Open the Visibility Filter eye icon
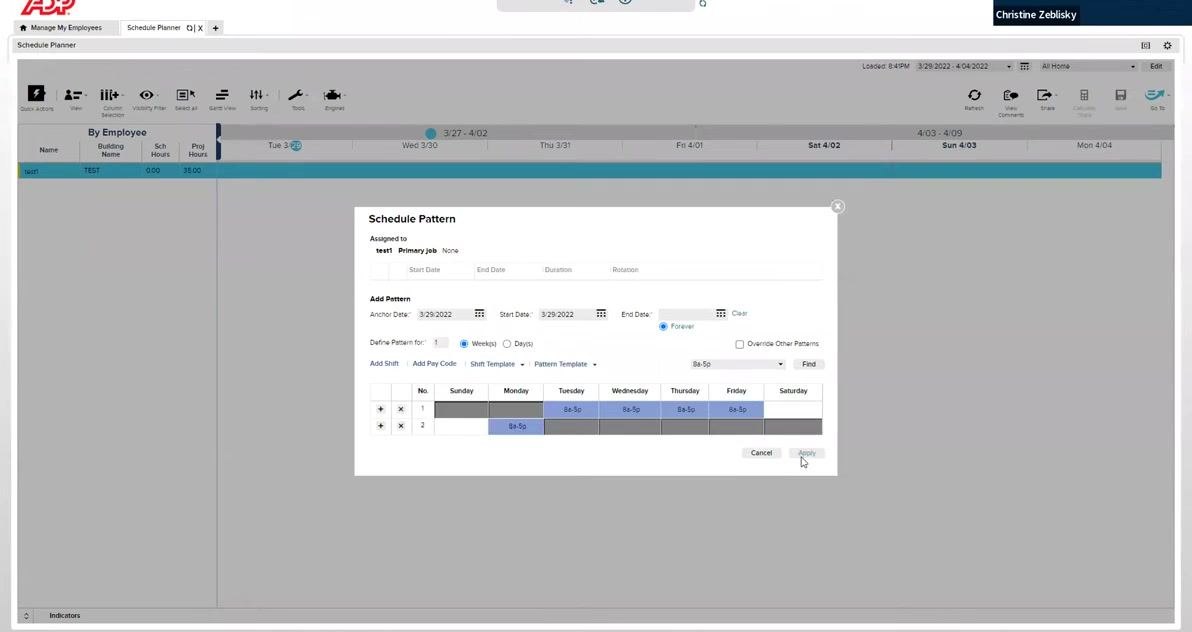1192x632 pixels. click(147, 95)
